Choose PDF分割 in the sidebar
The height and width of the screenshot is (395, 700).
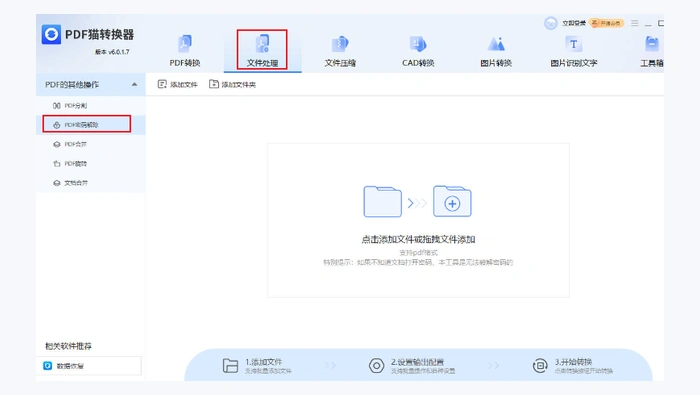coord(91,106)
